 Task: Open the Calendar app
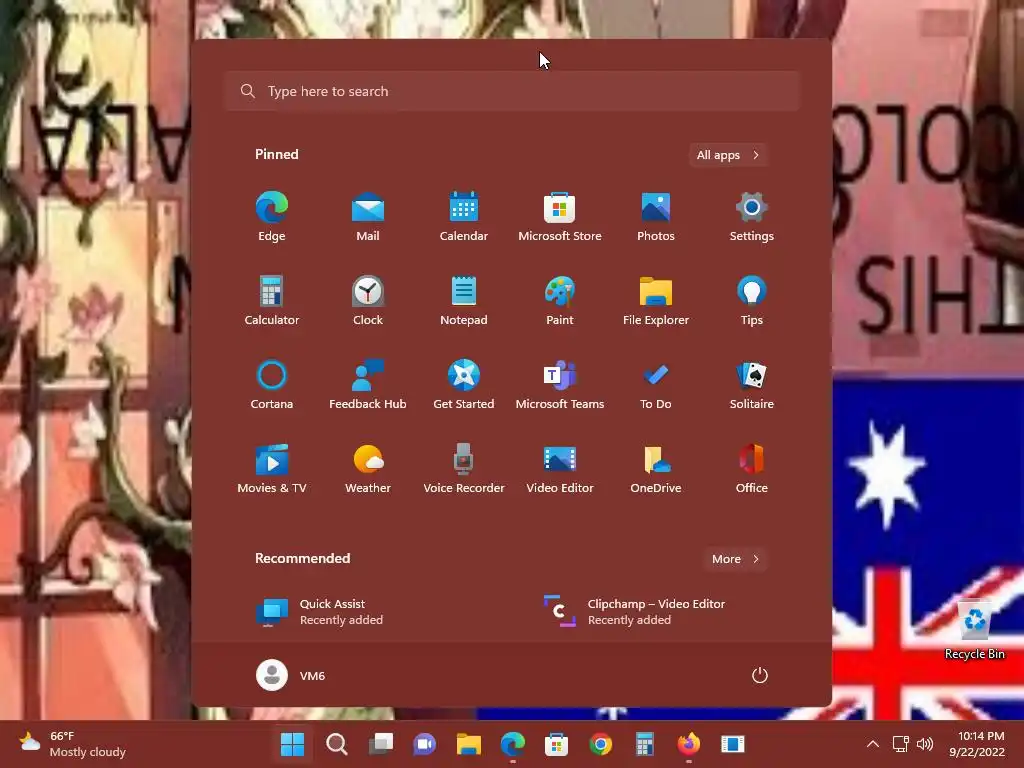coord(464,217)
